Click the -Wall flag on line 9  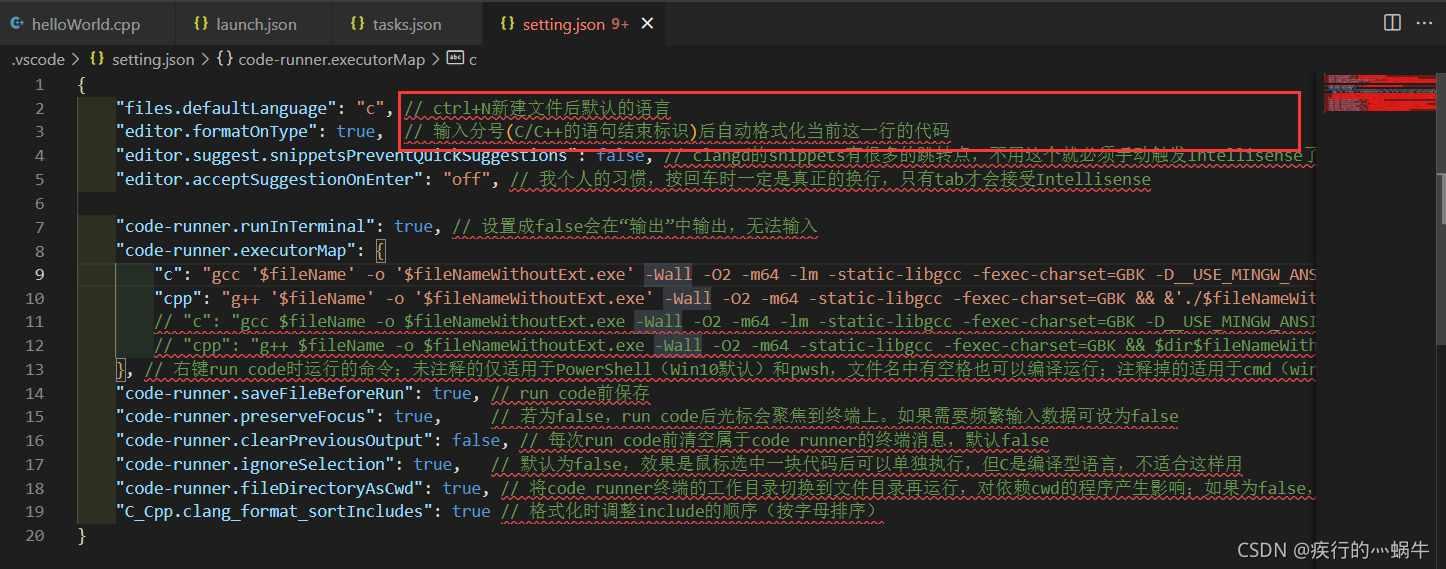(668, 274)
